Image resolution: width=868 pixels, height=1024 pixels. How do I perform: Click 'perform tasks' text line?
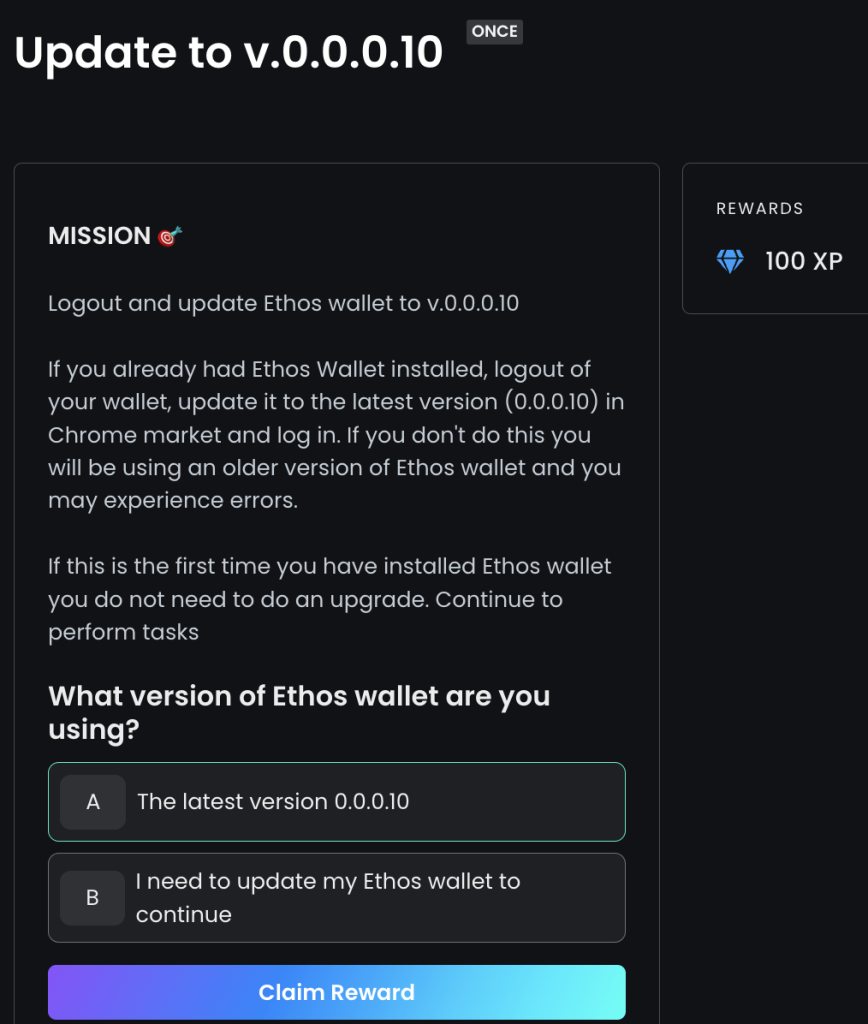click(x=123, y=633)
